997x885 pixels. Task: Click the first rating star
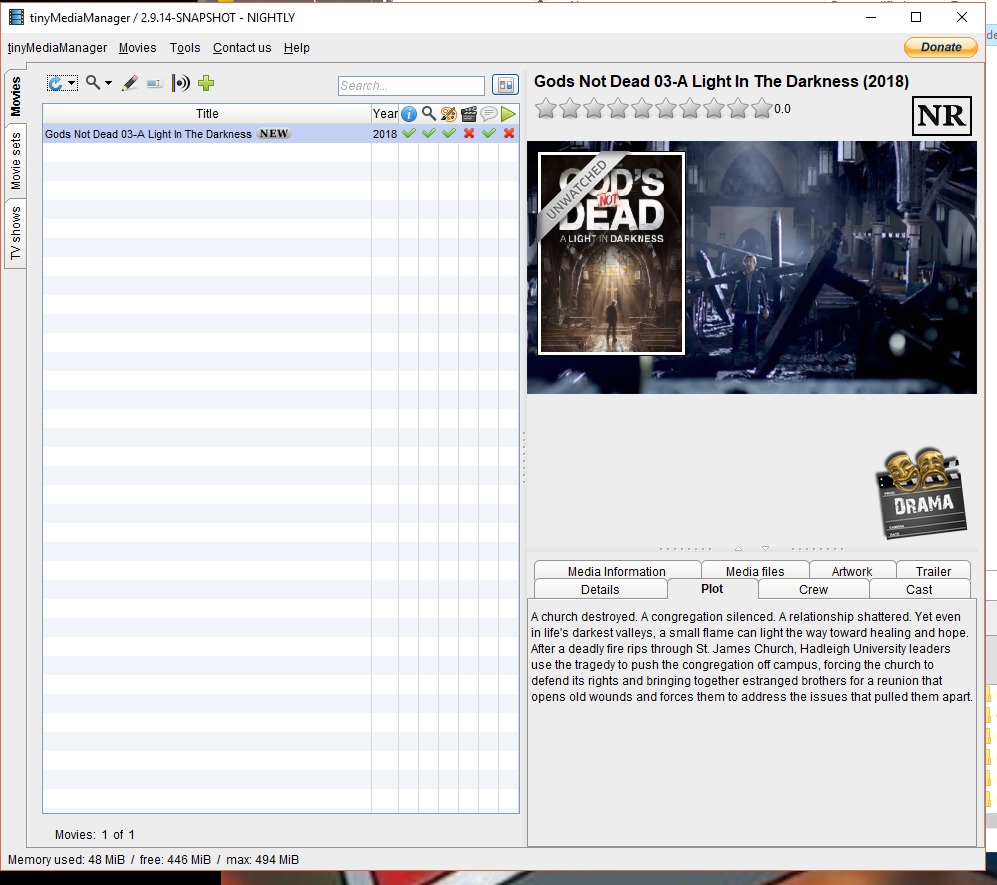point(546,108)
